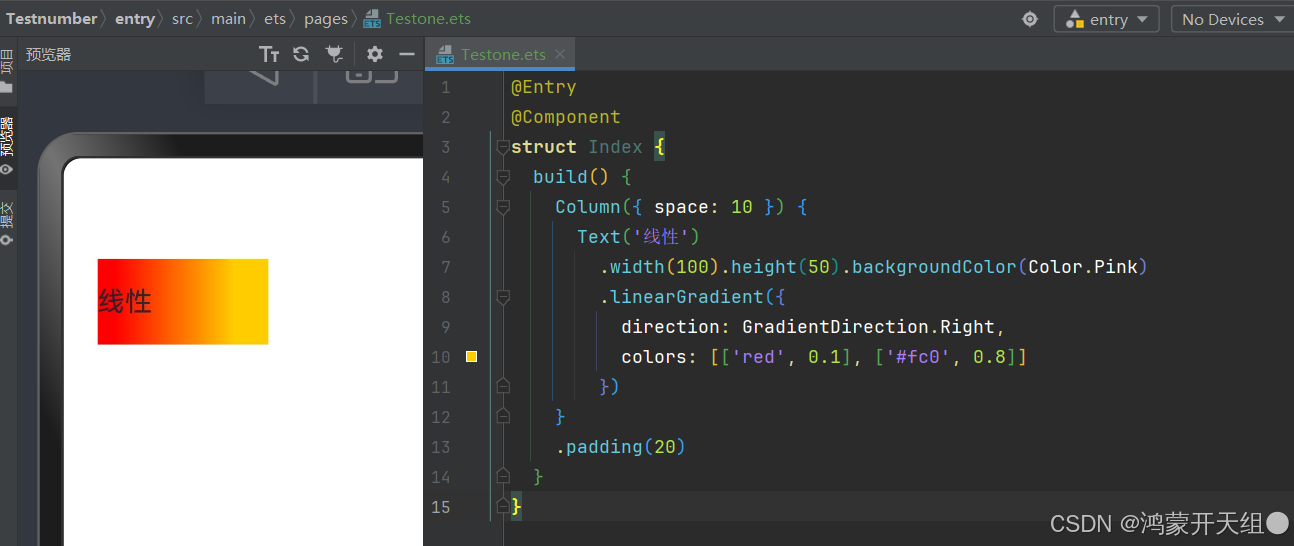Click the locate target icon near entry dropdown
Screen dimensions: 1294x546
[1030, 19]
